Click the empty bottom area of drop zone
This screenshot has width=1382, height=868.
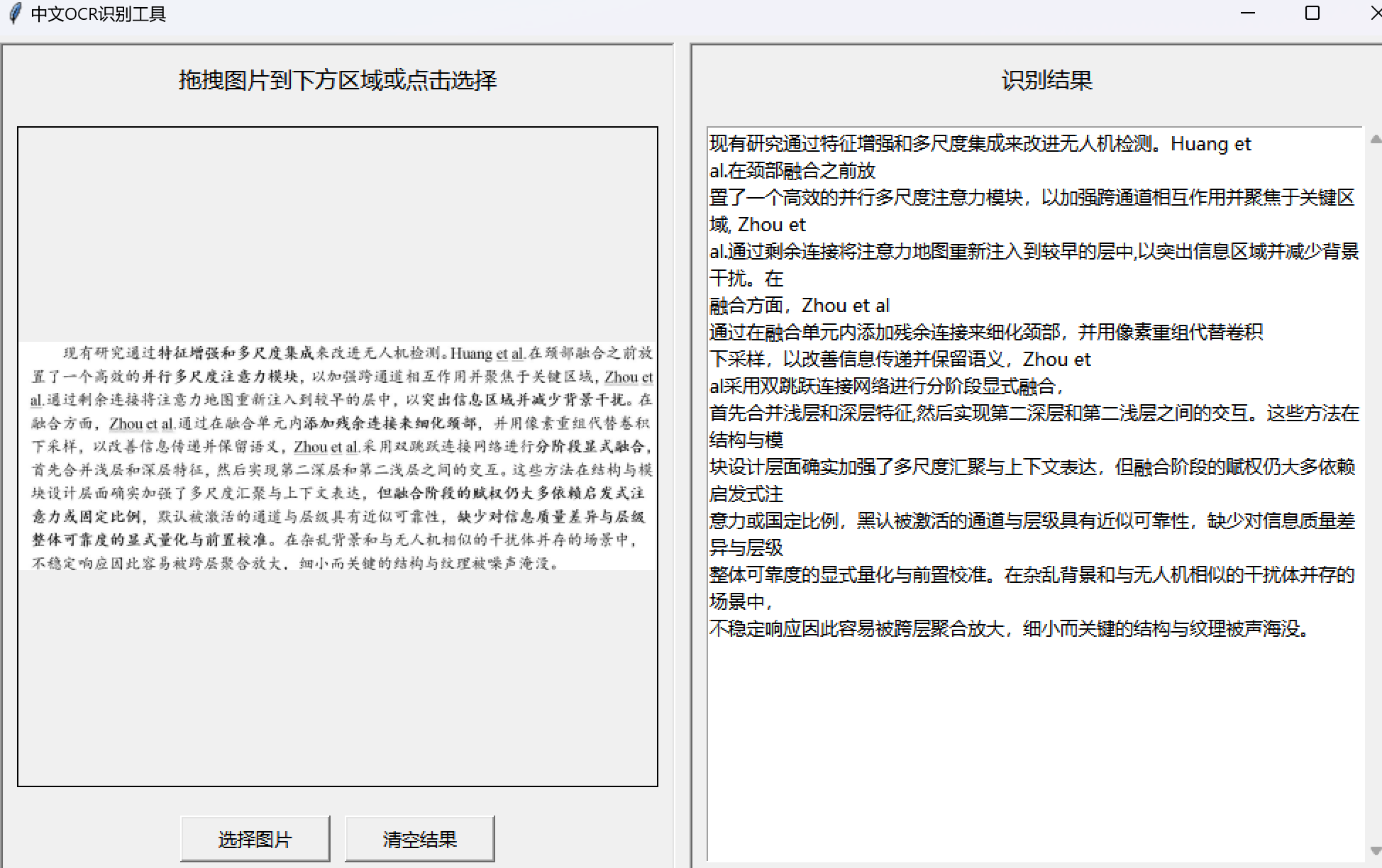click(x=338, y=677)
